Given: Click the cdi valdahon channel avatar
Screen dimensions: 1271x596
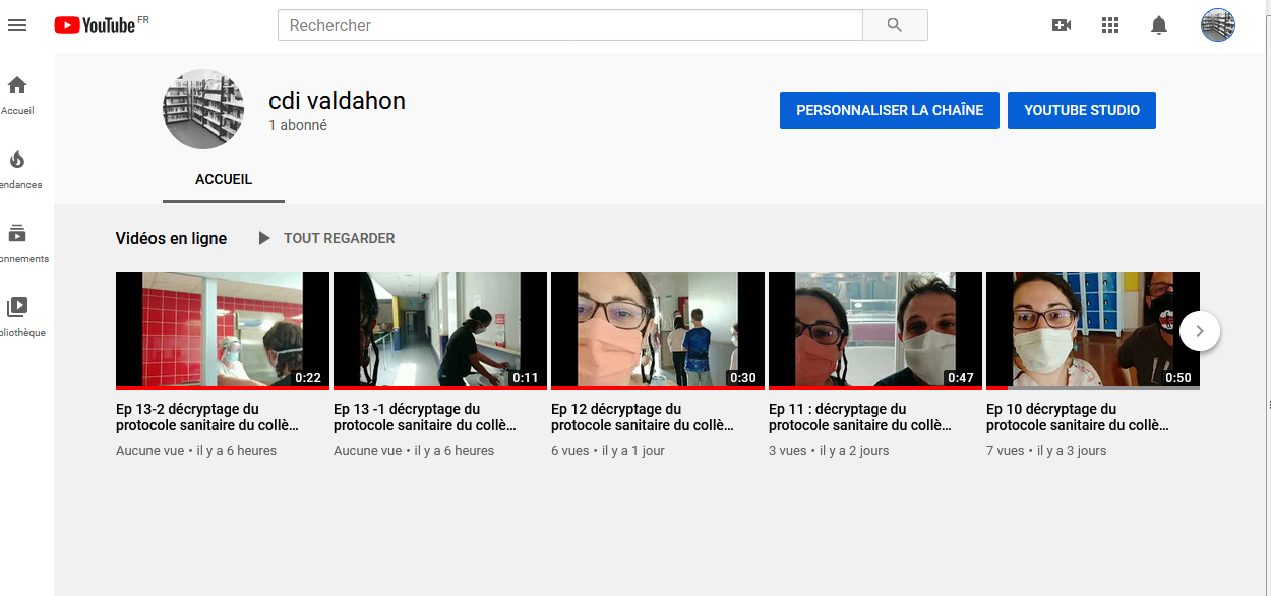Looking at the screenshot, I should [203, 109].
